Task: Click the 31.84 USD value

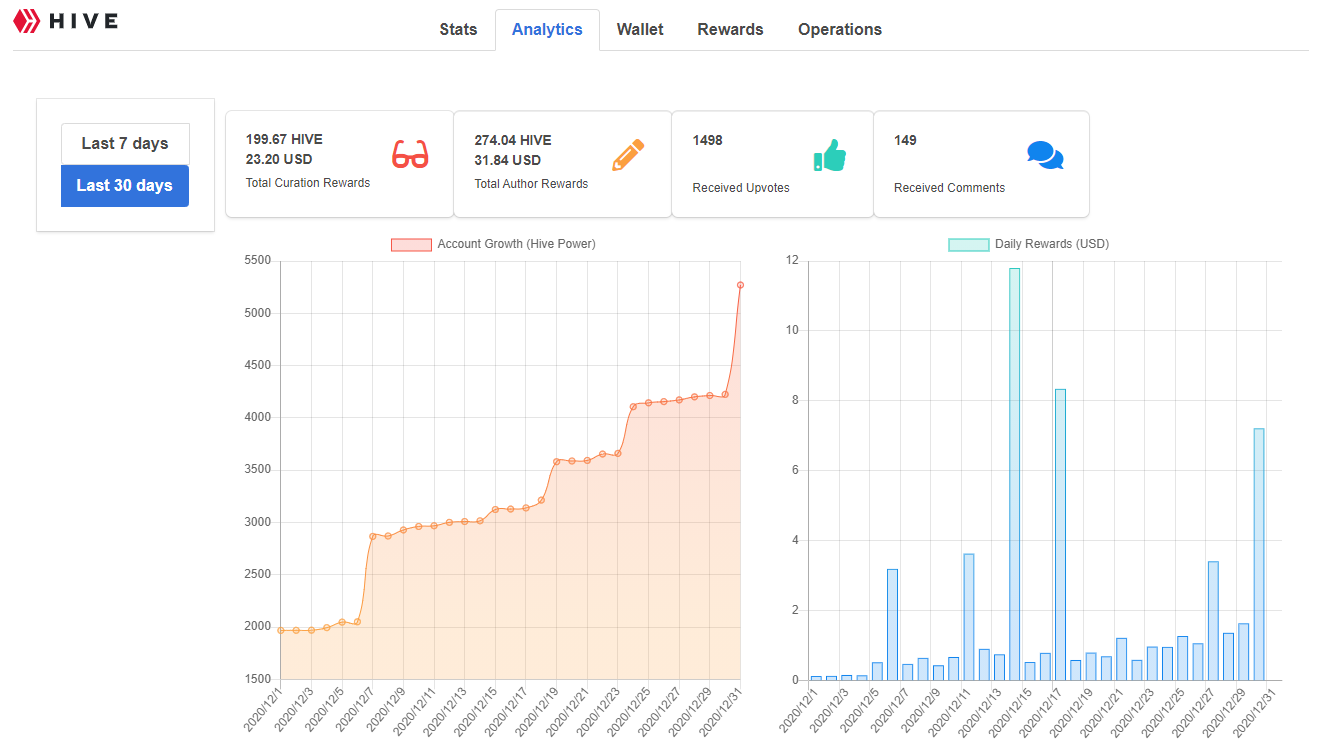Action: (x=508, y=160)
